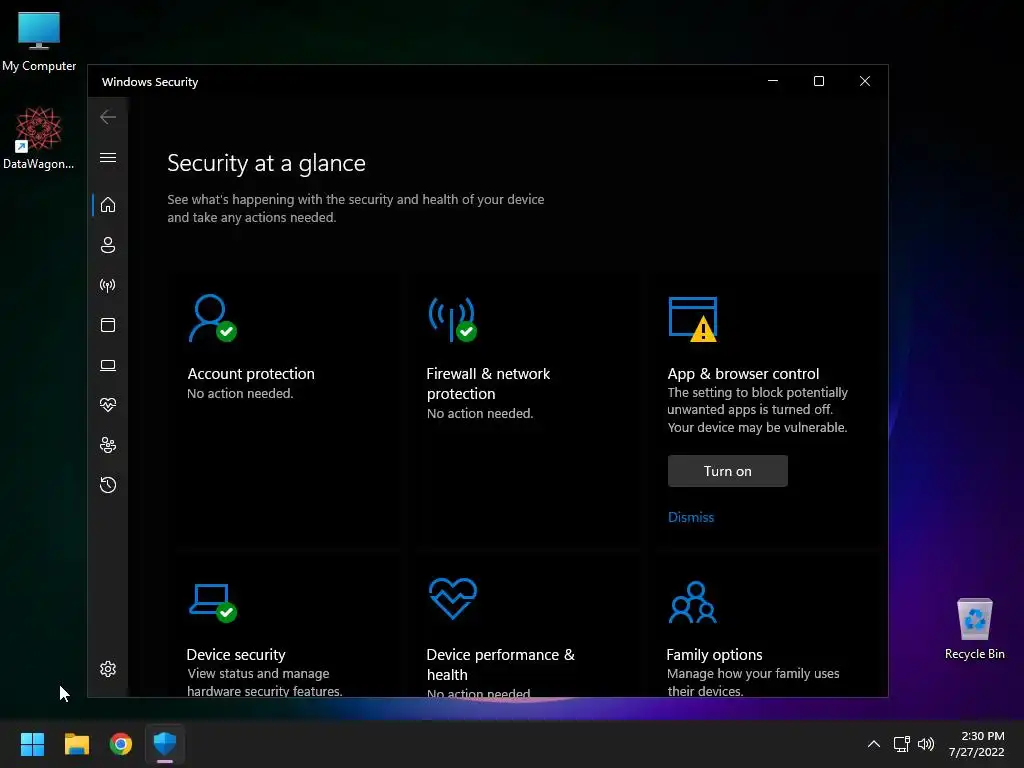Click the Family options people icon
The image size is (1024, 768).
(693, 602)
